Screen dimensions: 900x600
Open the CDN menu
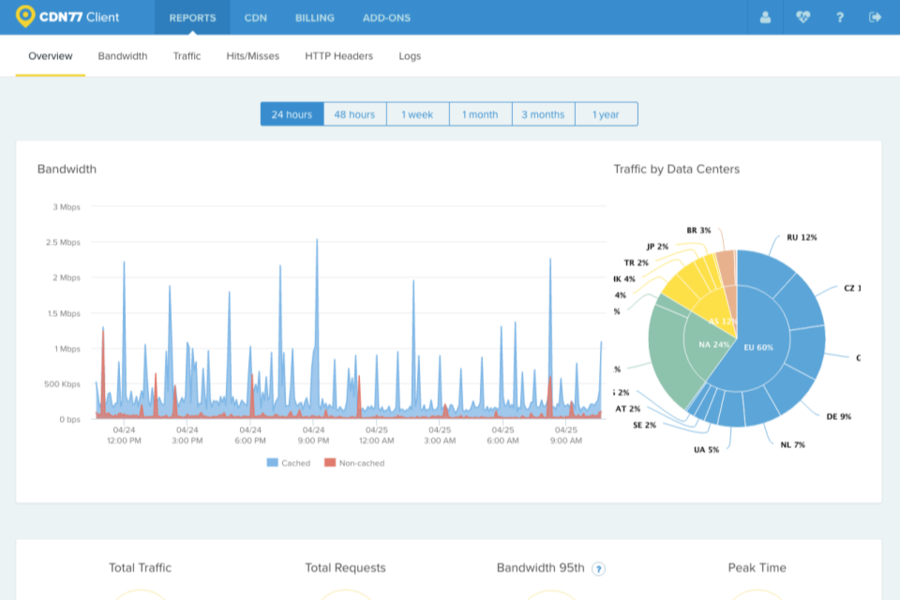pos(255,18)
